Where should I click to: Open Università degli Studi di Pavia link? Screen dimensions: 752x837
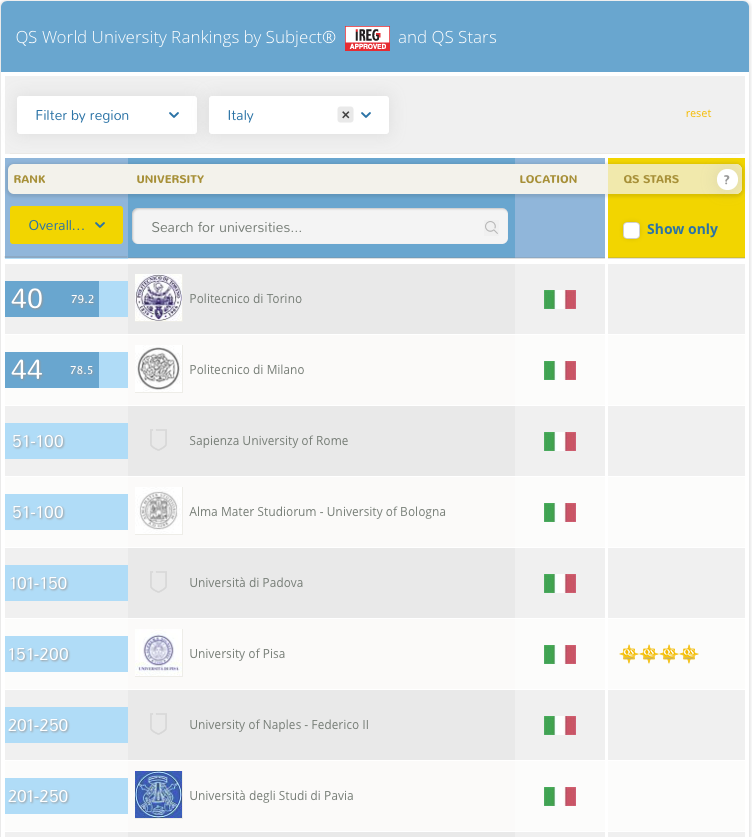click(271, 795)
